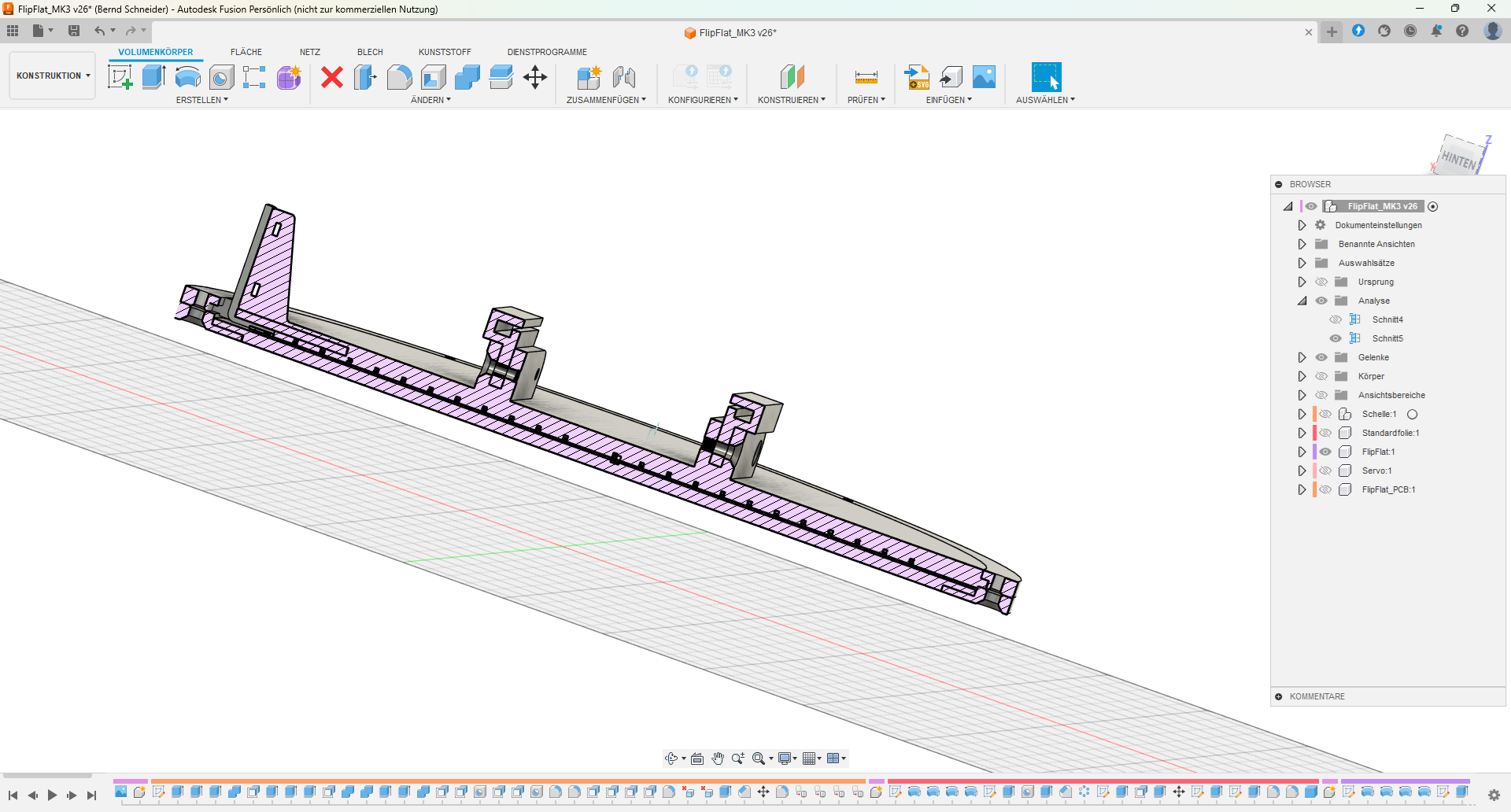Choose the Fillet tool icon
The image size is (1511, 812).
coord(399,77)
